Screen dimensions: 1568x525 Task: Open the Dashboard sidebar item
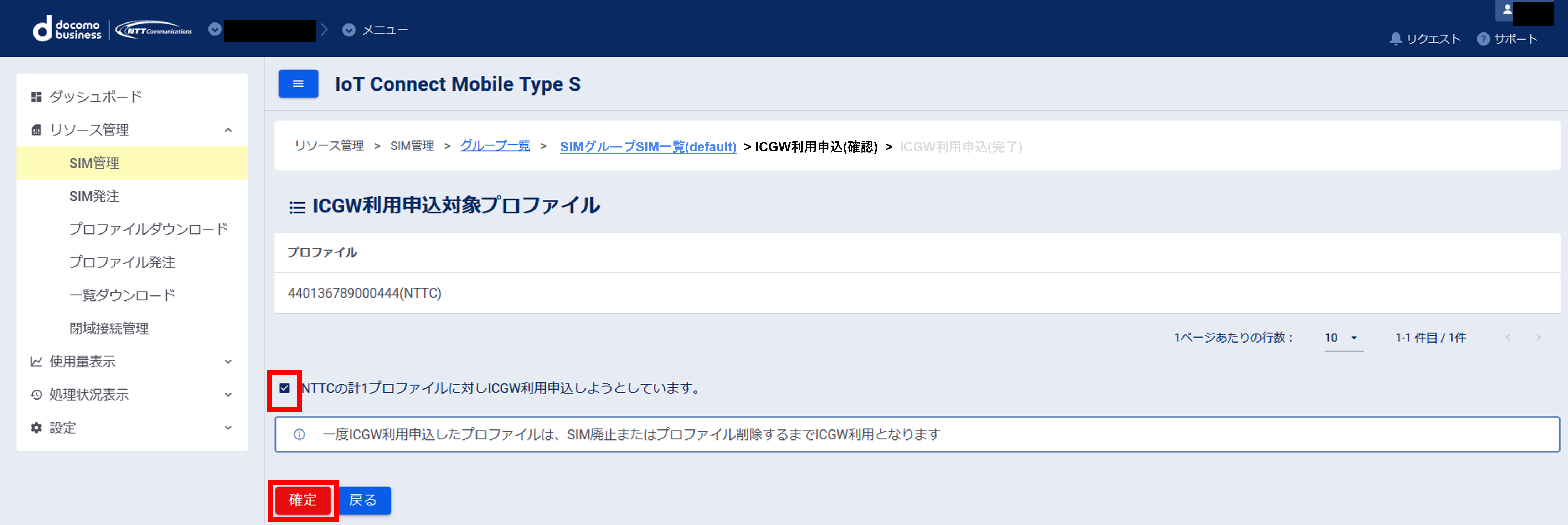coord(95,97)
